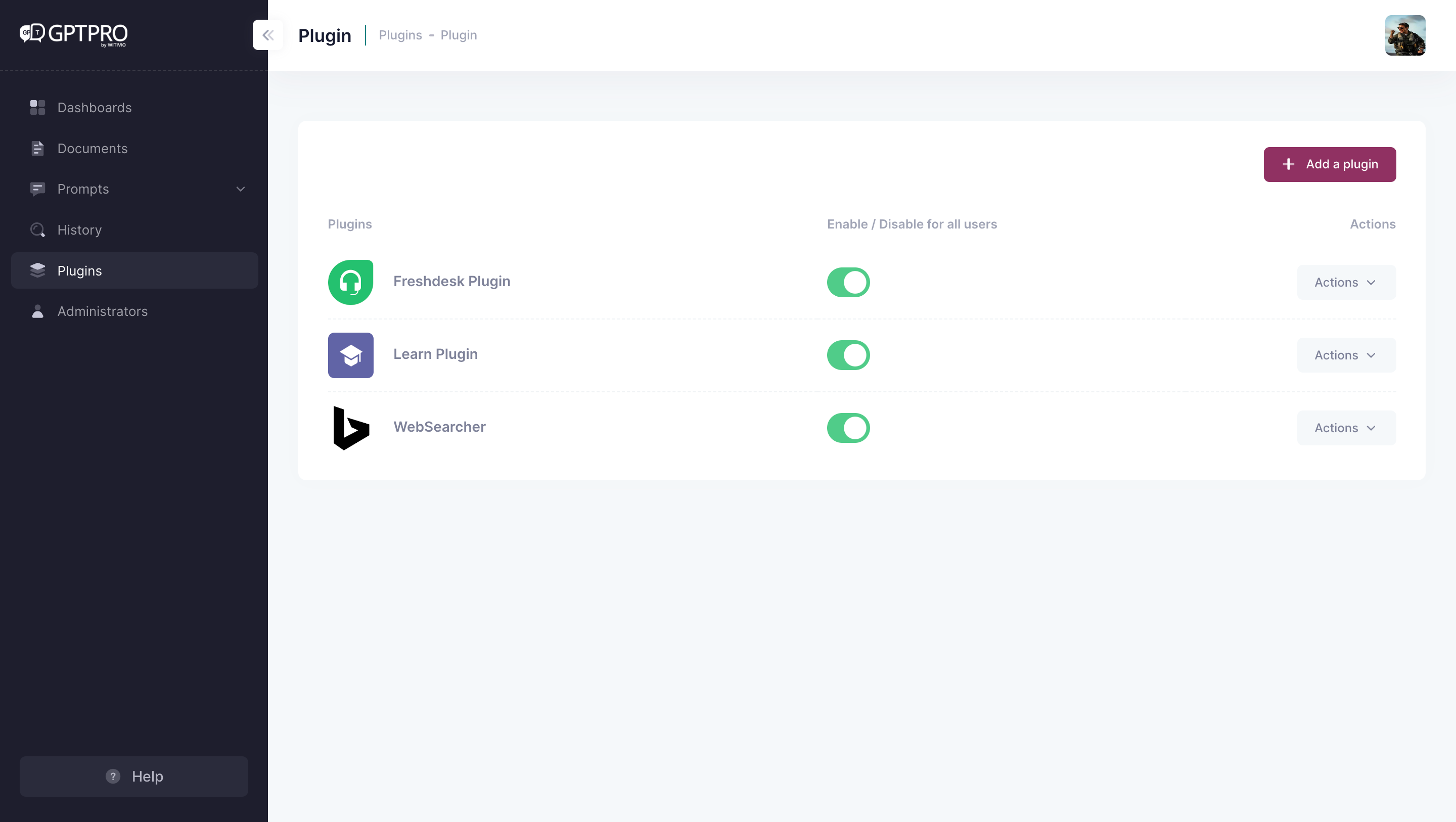Click the Freshdesk headset plugin icon

(x=350, y=282)
